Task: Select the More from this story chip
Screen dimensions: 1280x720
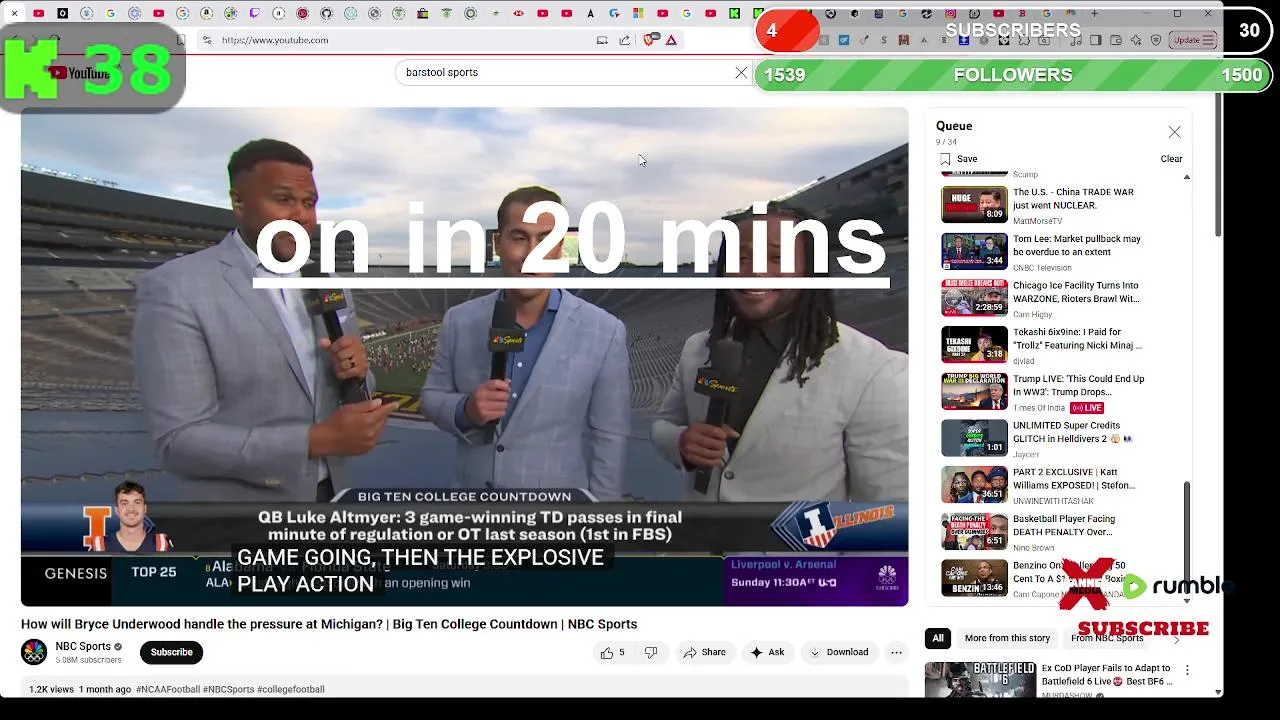Action: [x=1007, y=638]
